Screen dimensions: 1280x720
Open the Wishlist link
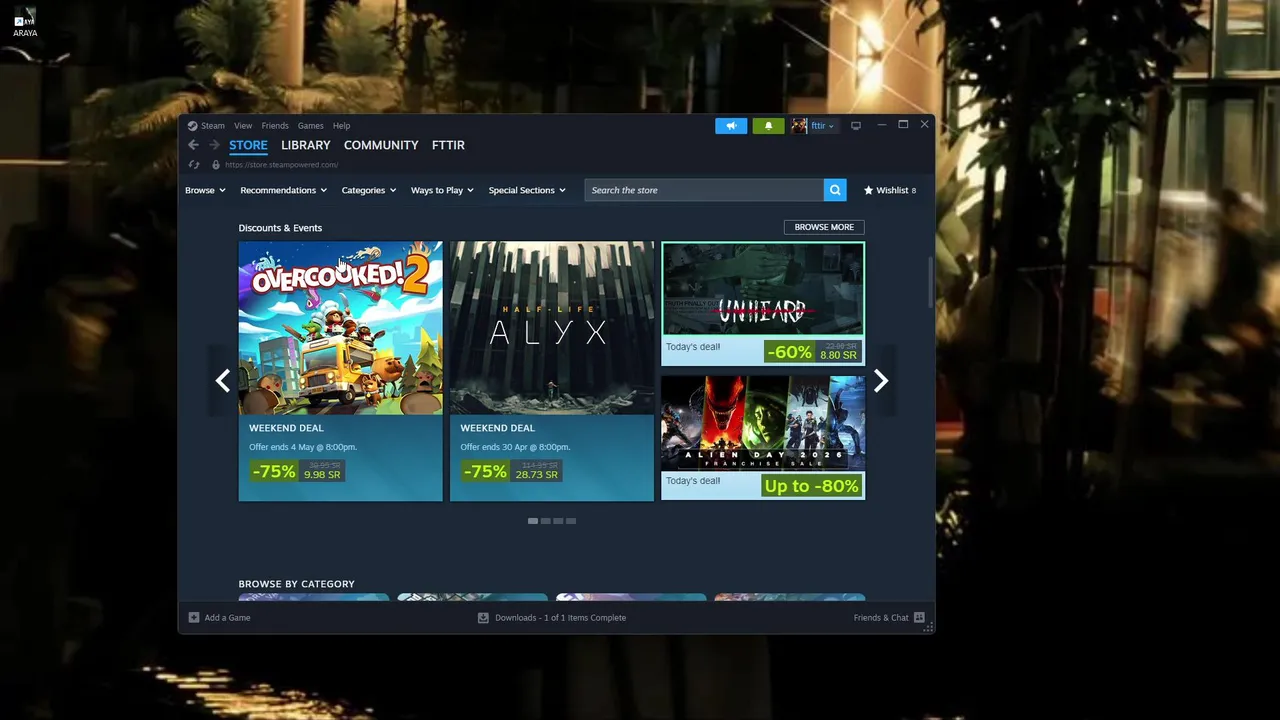click(x=892, y=190)
